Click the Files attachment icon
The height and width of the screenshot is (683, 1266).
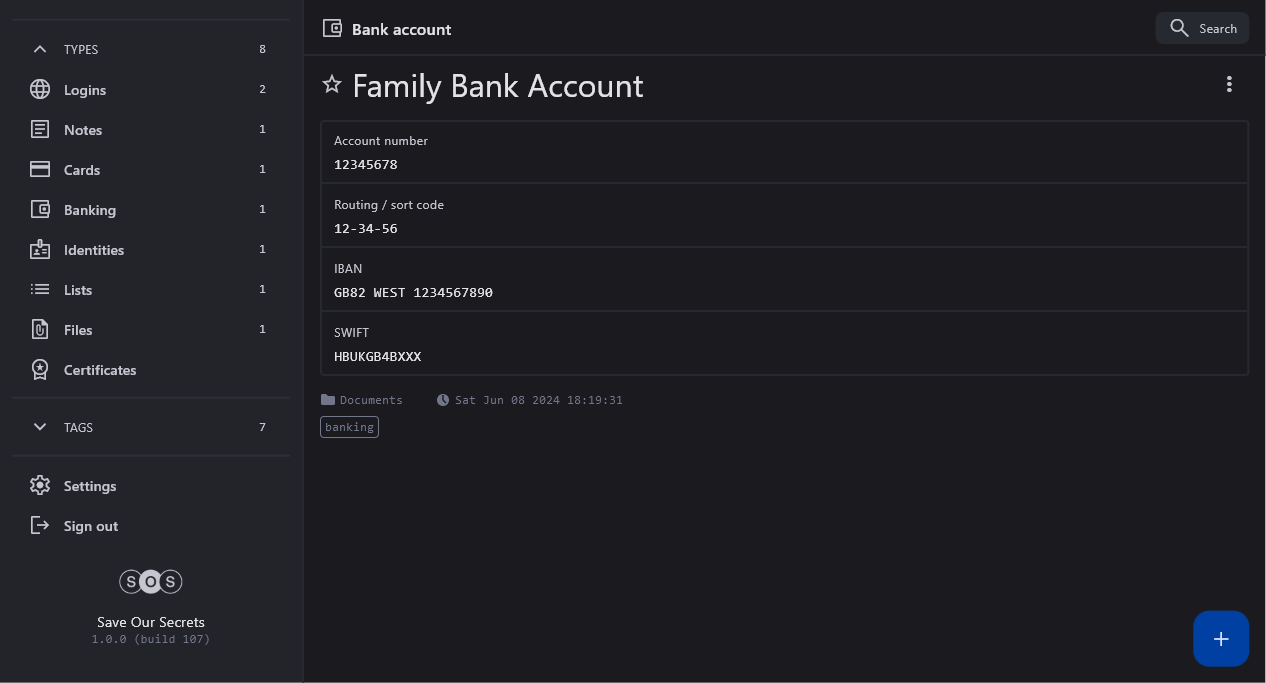40,330
